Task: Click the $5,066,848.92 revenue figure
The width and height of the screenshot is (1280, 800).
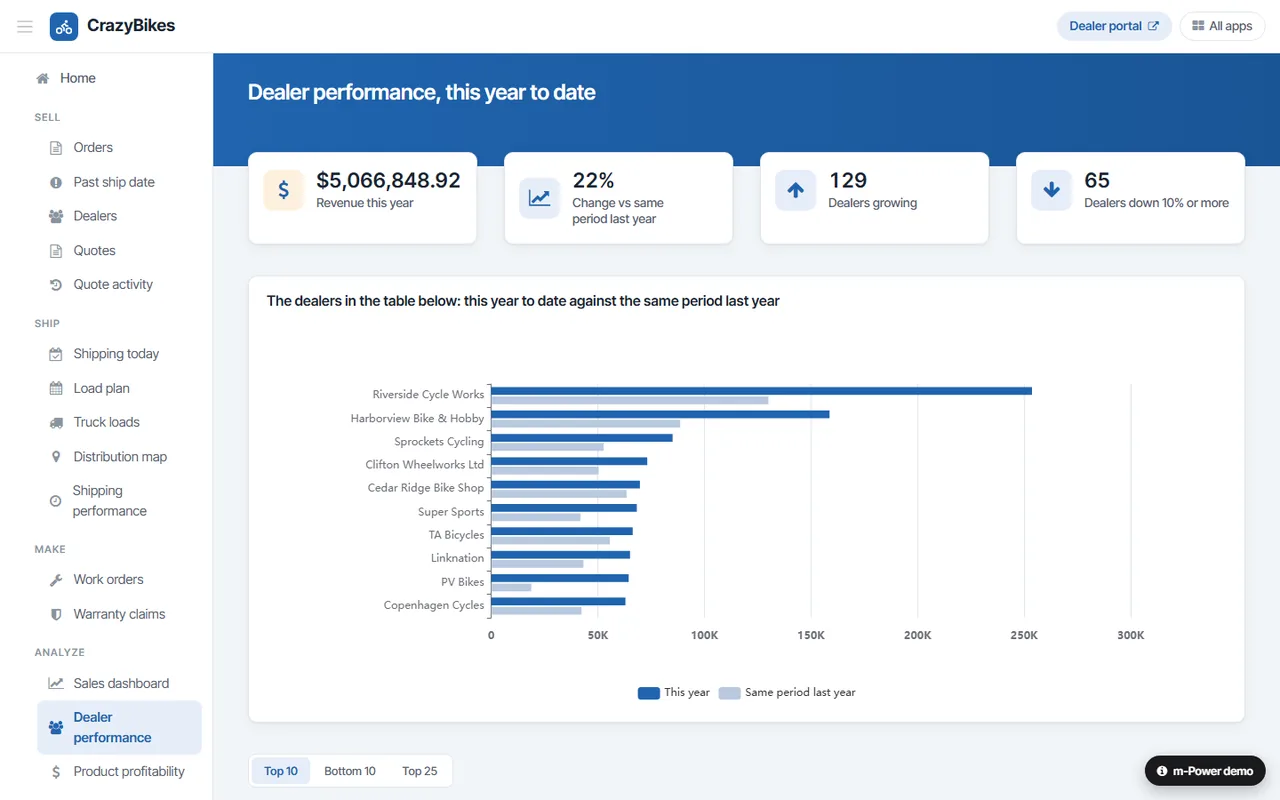Action: point(388,181)
